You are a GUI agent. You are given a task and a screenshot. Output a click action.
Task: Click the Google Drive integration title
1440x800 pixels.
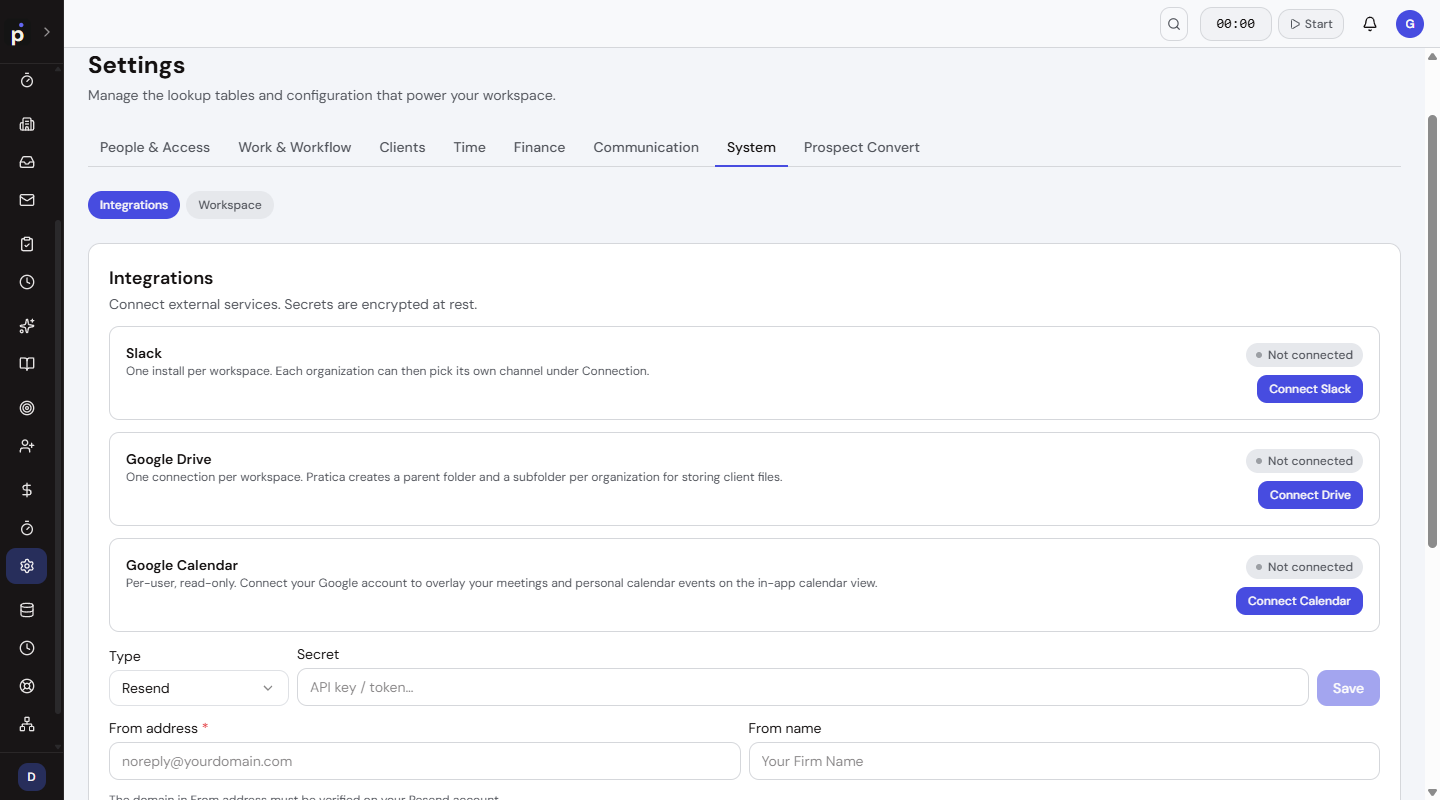(x=169, y=459)
